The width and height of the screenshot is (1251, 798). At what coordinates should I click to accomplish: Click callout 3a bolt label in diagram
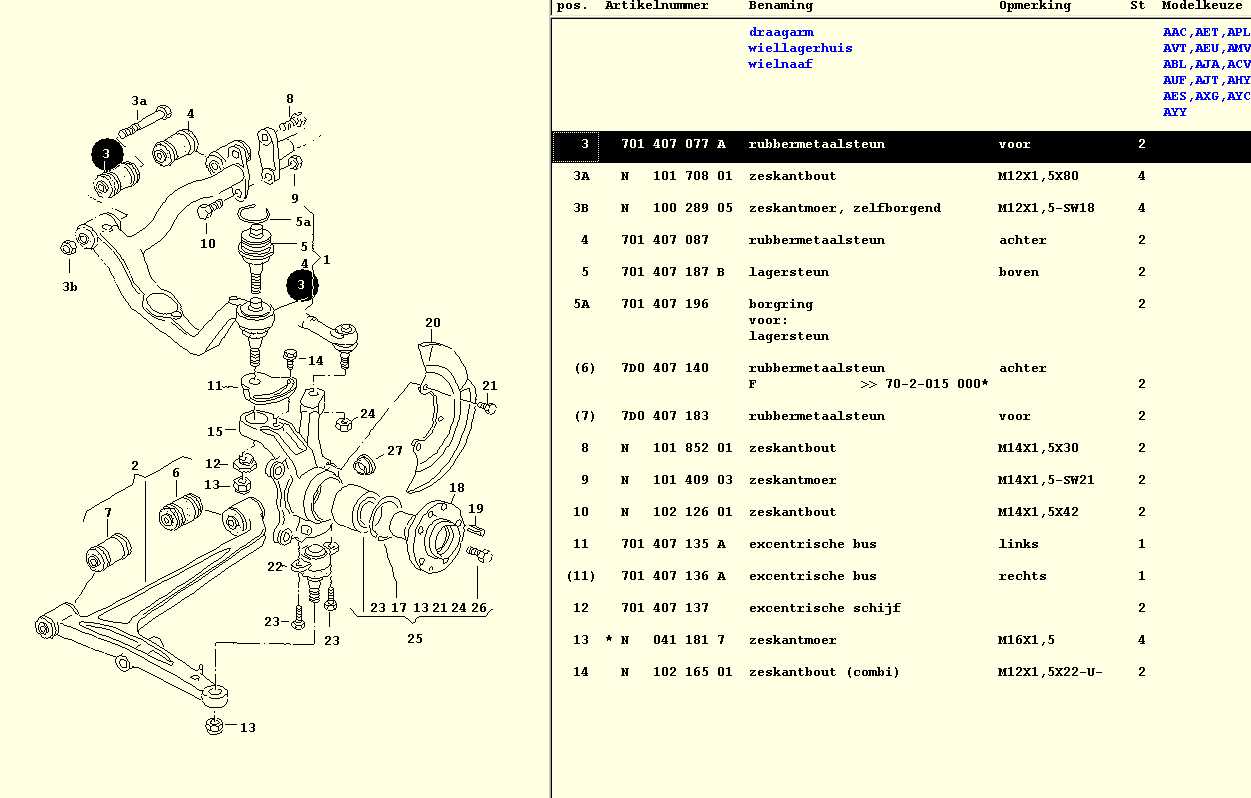click(139, 101)
